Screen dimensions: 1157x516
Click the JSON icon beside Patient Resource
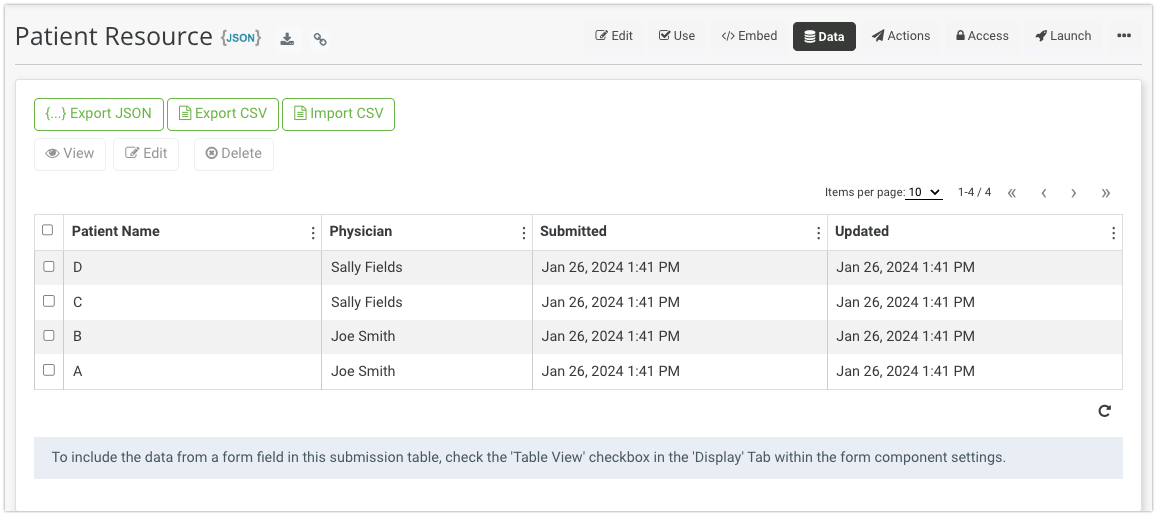tap(241, 38)
